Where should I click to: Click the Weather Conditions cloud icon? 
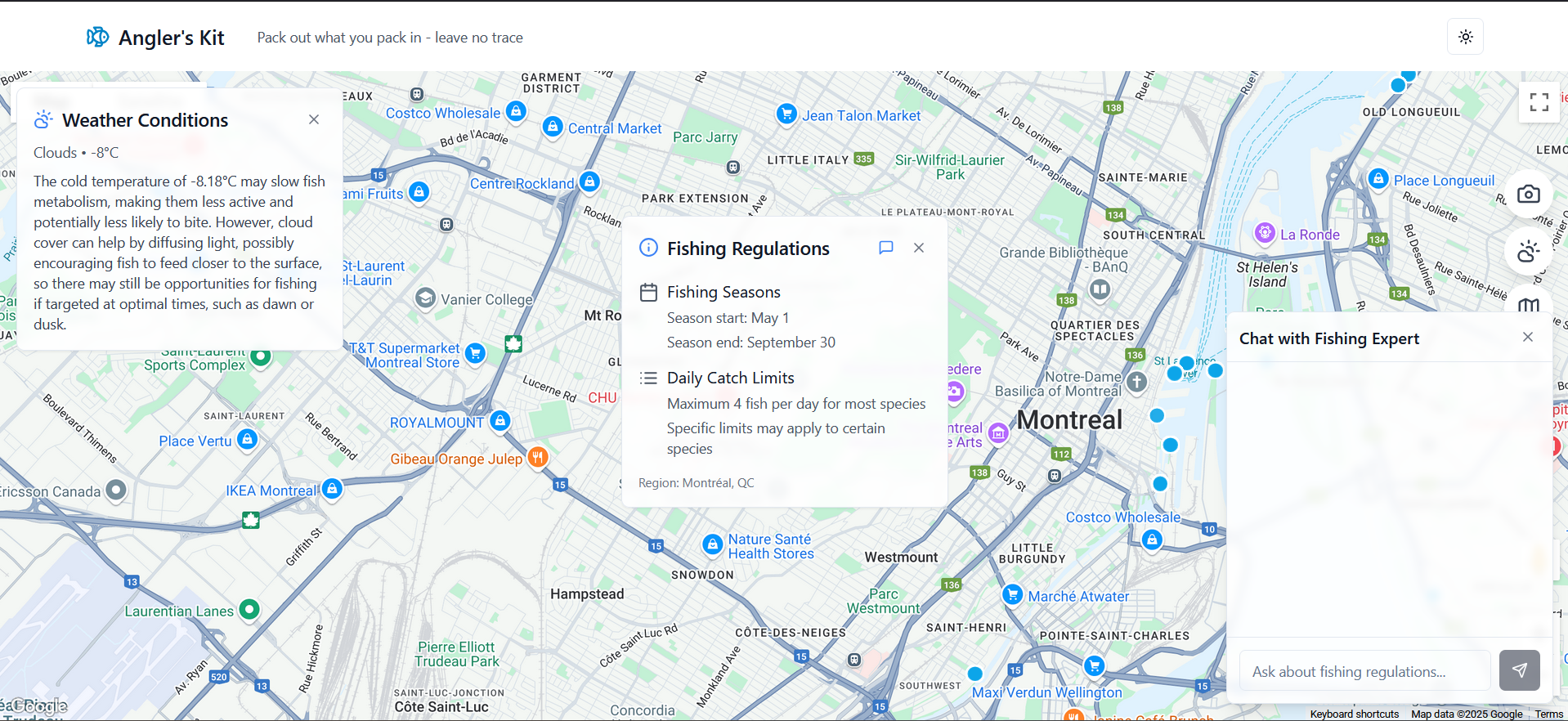pyautogui.click(x=43, y=119)
